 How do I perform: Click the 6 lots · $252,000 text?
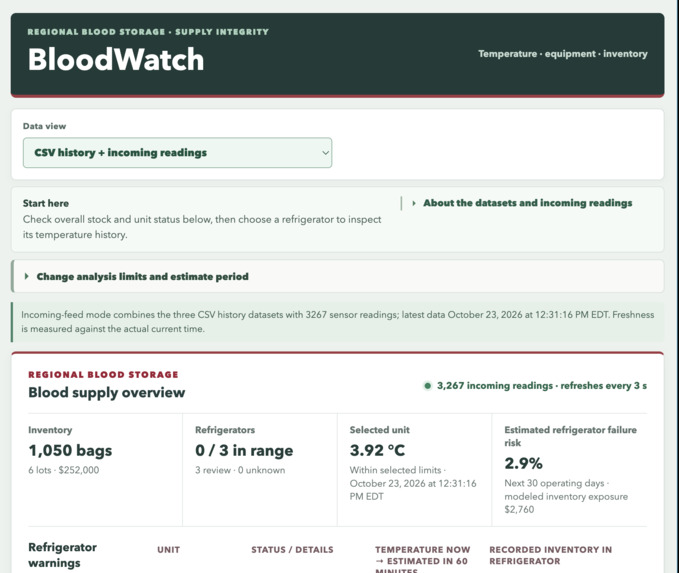(x=64, y=470)
